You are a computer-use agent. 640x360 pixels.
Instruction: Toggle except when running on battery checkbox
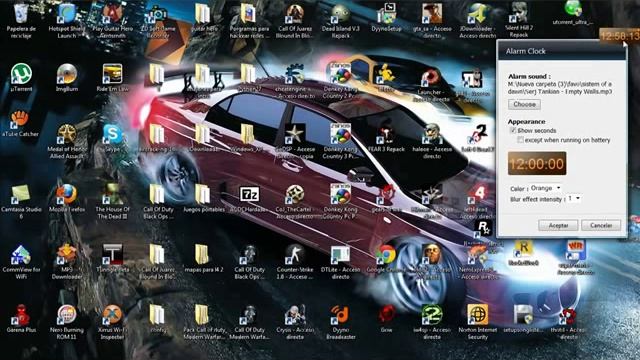520,140
